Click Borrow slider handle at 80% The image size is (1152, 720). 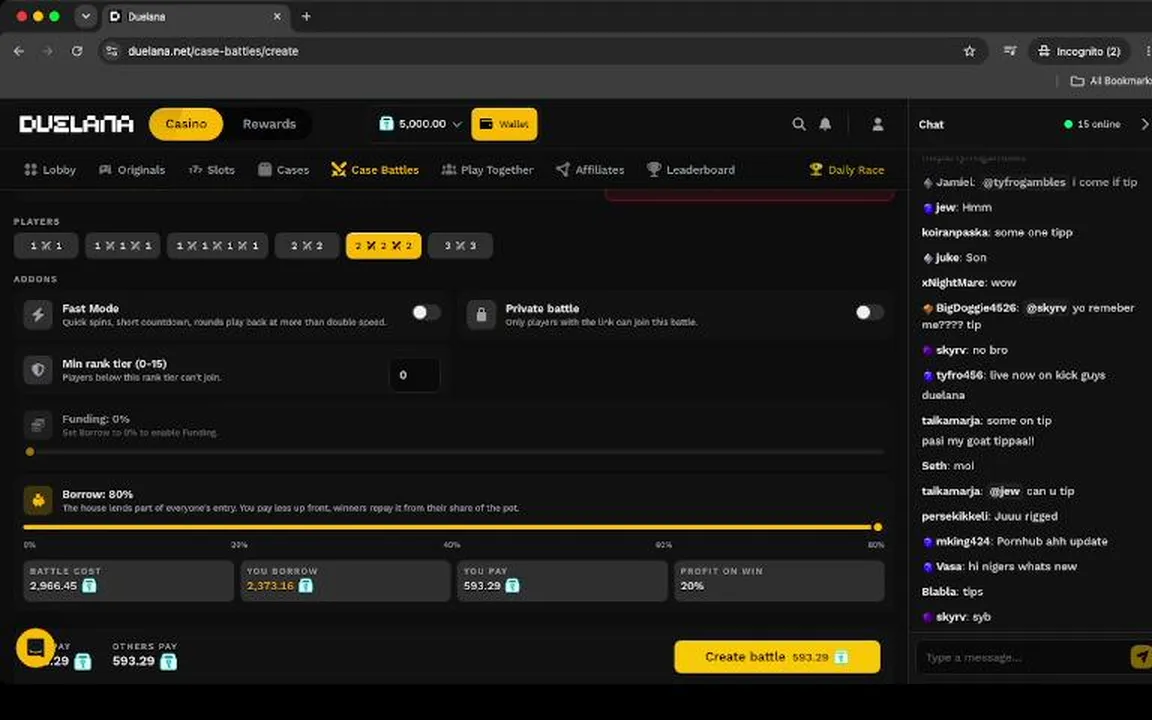(877, 527)
